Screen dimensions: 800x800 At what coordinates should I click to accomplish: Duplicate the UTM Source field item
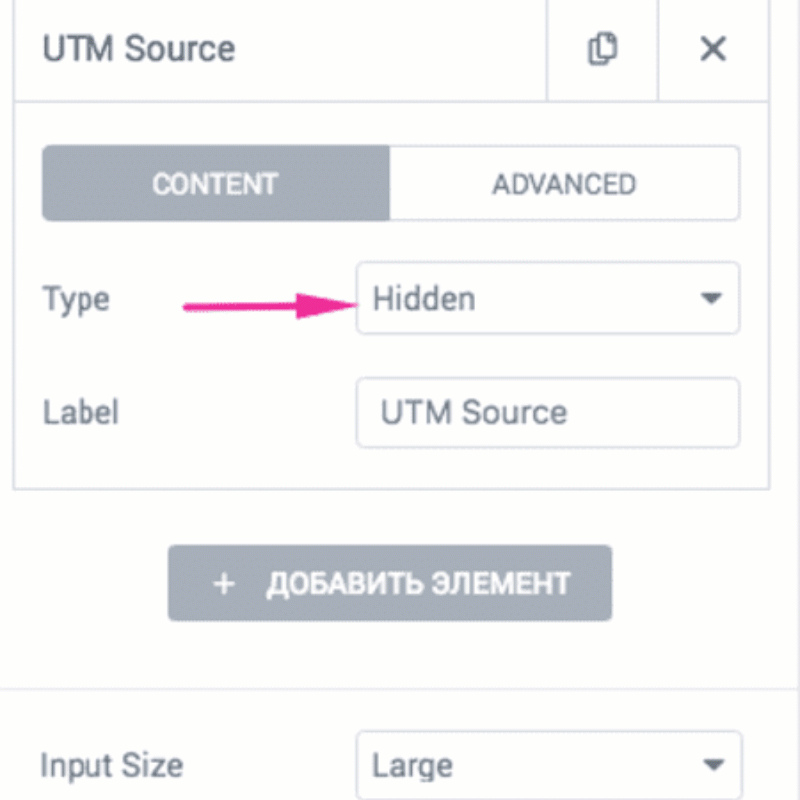603,49
